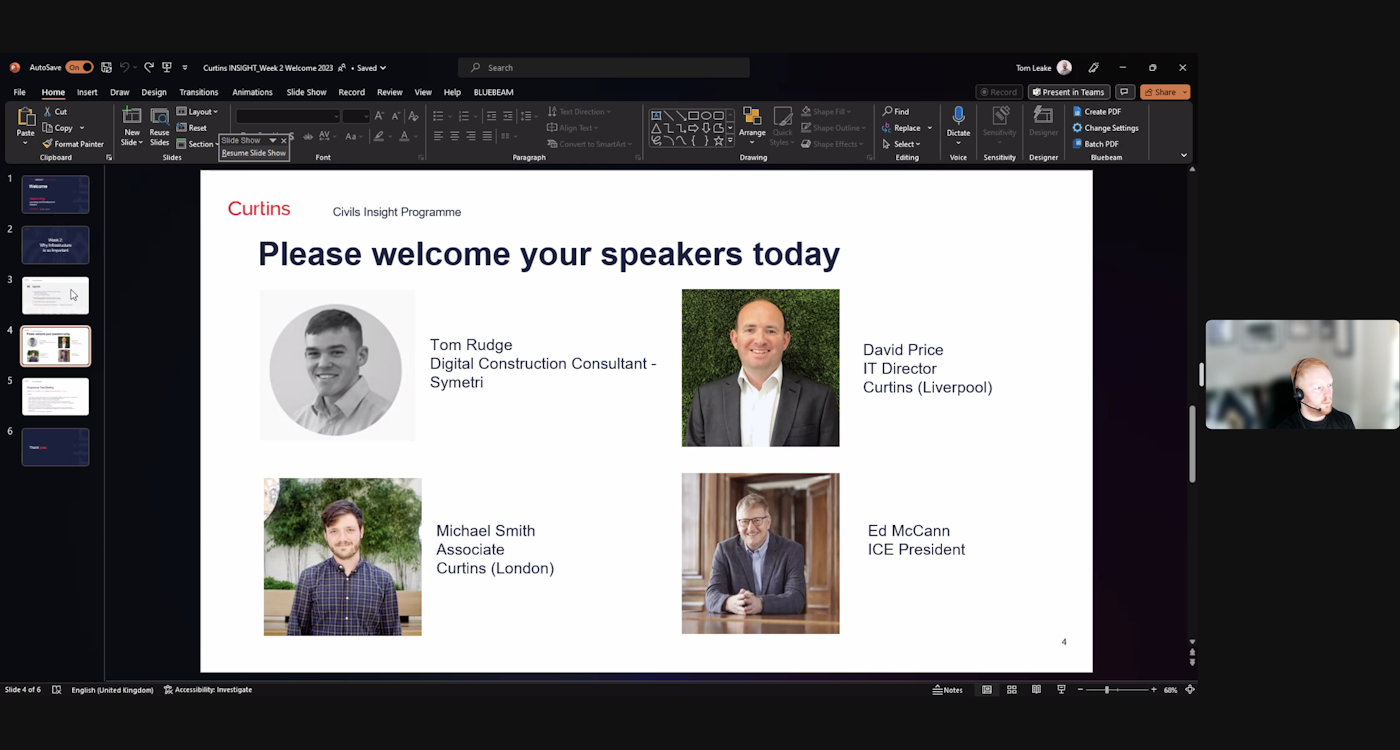Toggle the AutoSave switch off

(79, 68)
